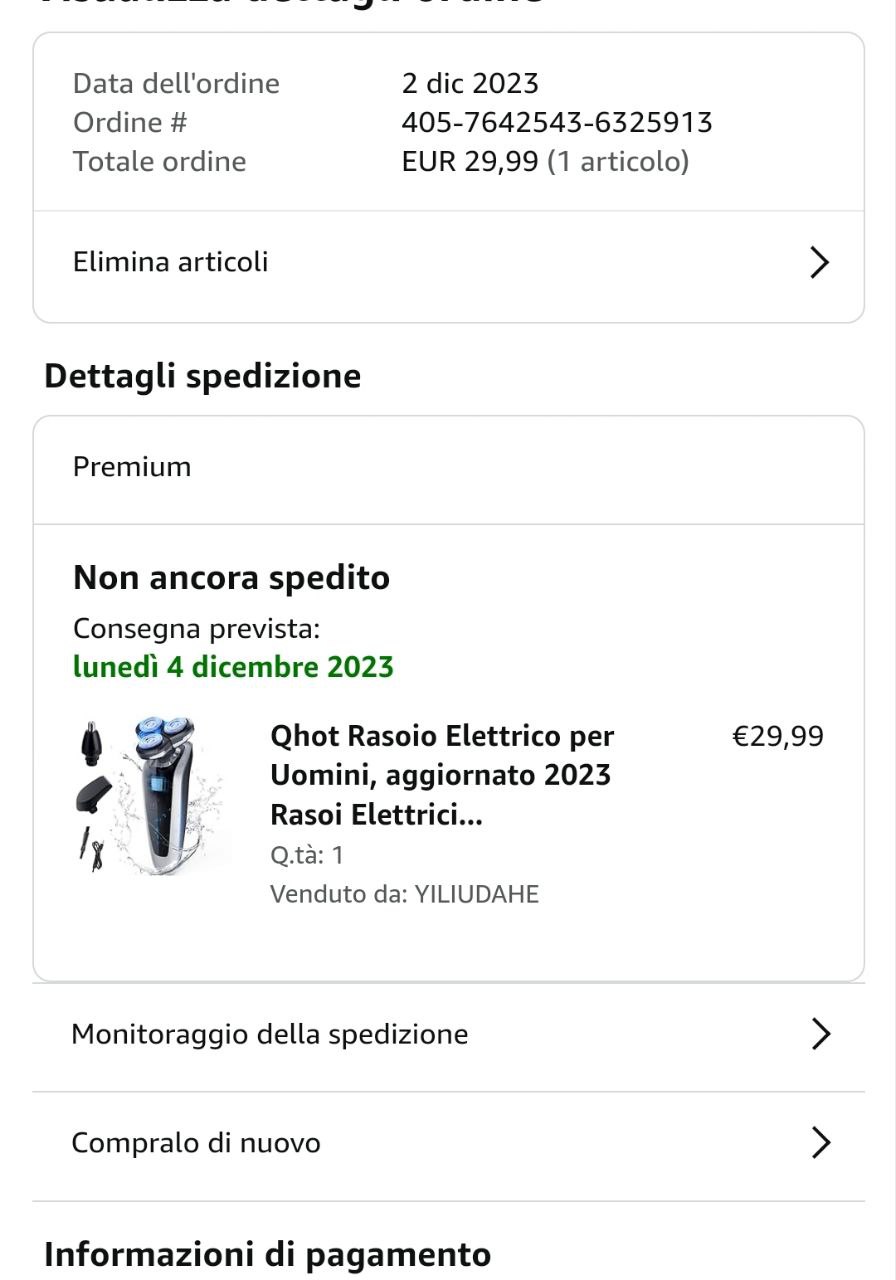Viewport: 896px width, 1280px height.
Task: Open the Qhot Rasoio Elettrico product title
Action: pyautogui.click(x=441, y=776)
